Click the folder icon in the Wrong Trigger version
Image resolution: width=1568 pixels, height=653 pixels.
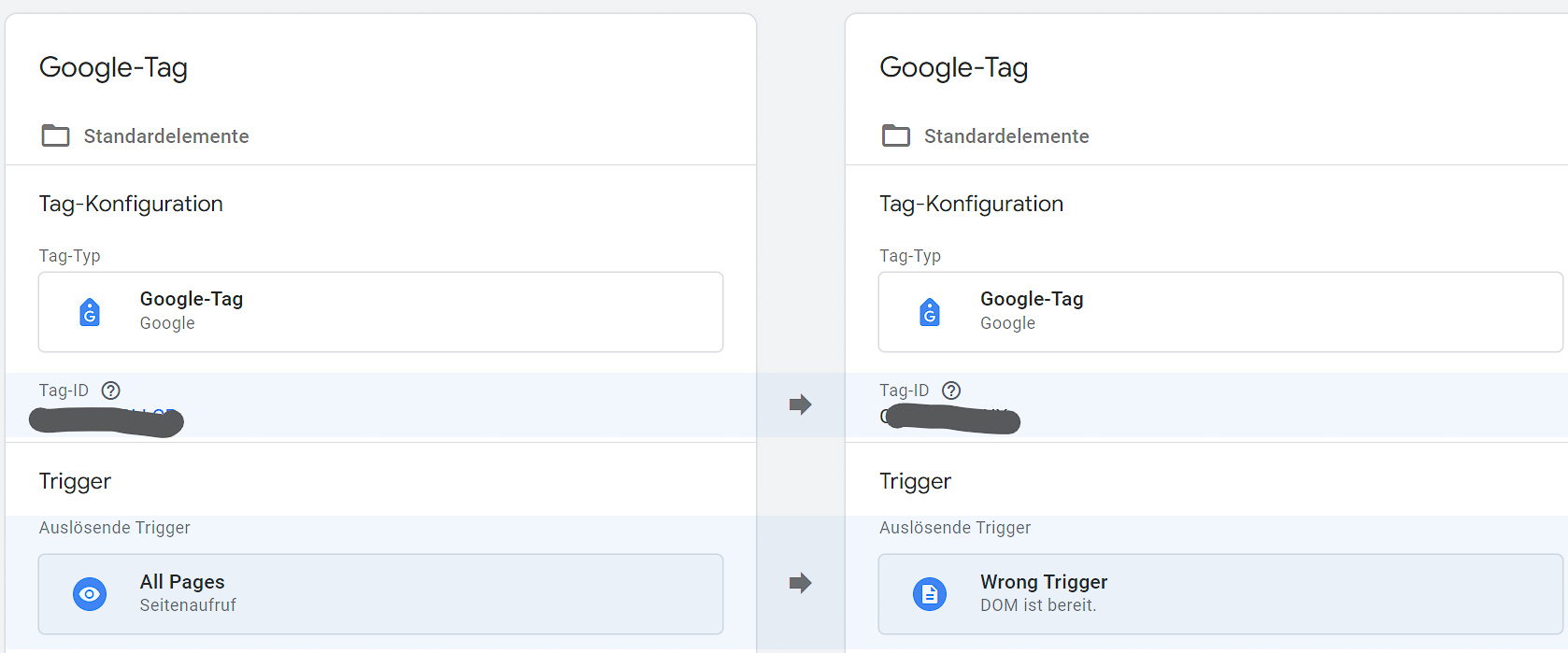[x=896, y=136]
